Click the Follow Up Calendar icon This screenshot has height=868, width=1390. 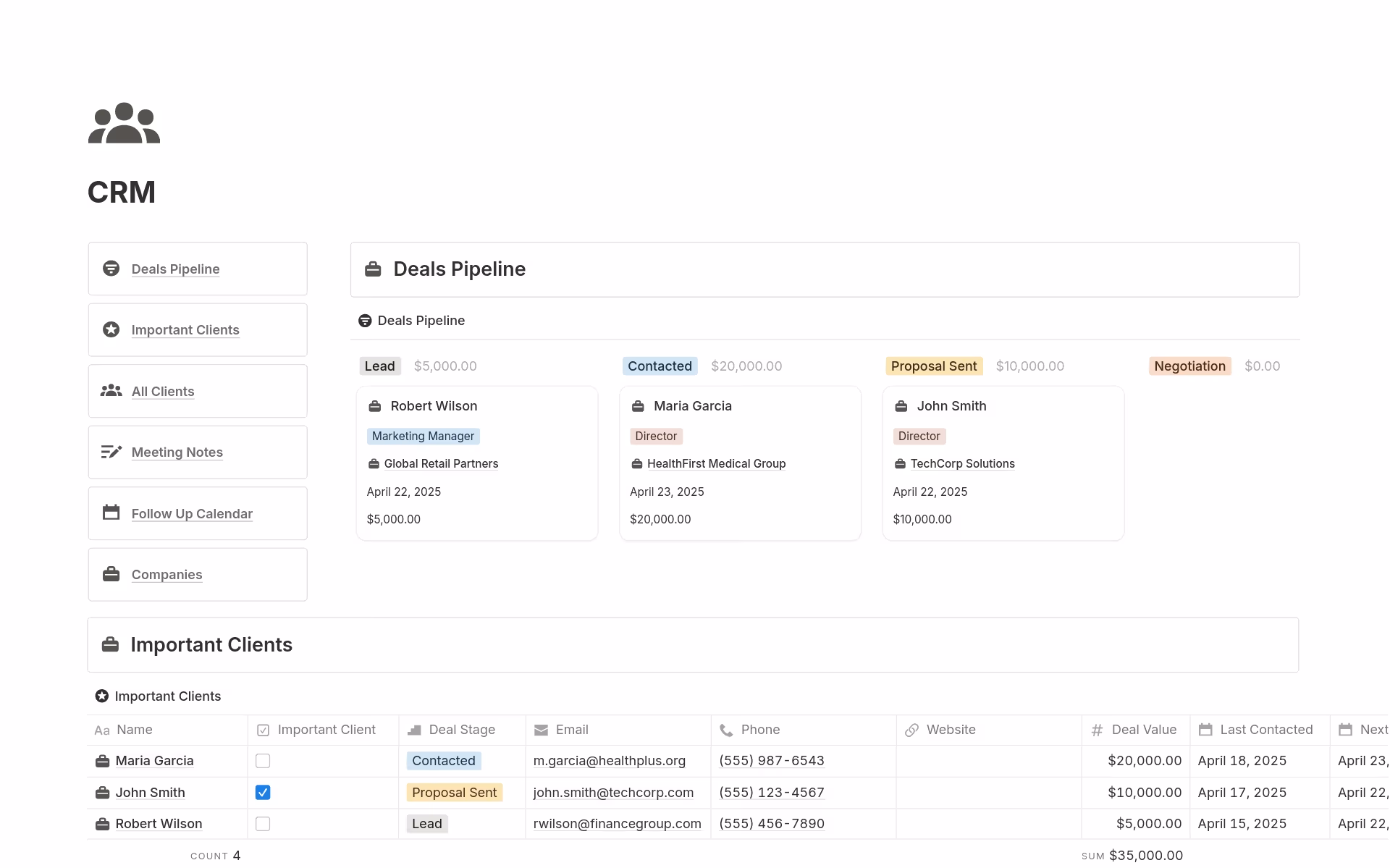pos(111,513)
